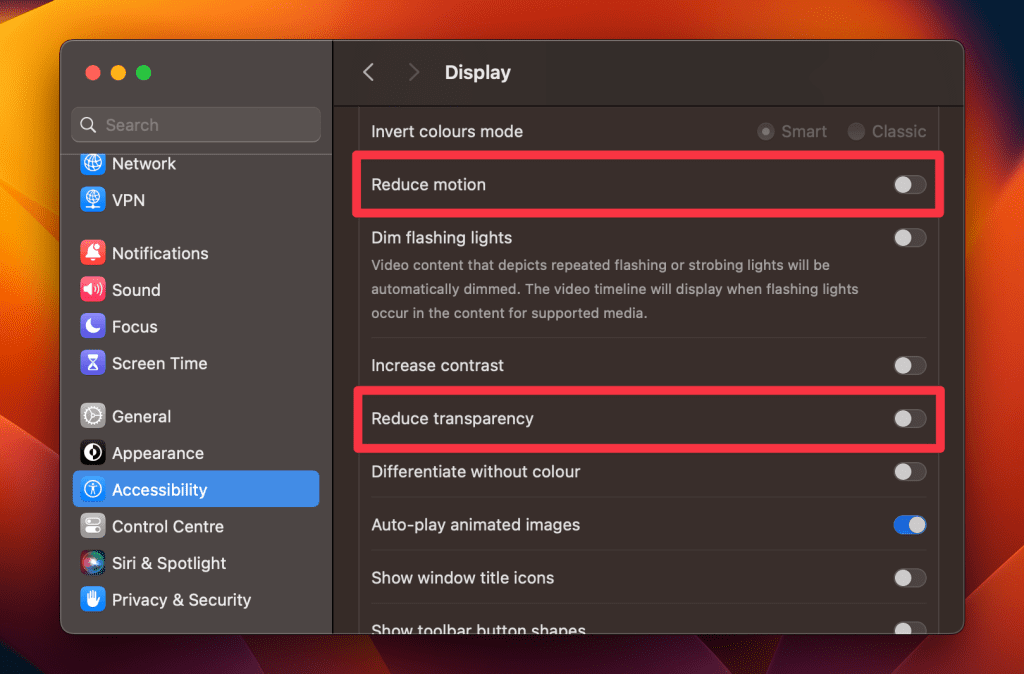Go back using the left chevron
1024x674 pixels.
pos(368,72)
